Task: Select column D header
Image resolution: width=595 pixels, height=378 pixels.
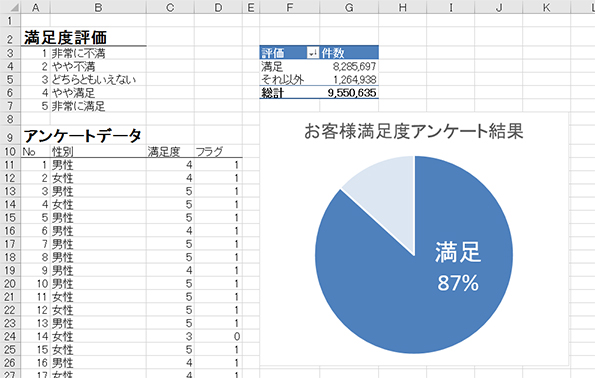Action: click(218, 7)
